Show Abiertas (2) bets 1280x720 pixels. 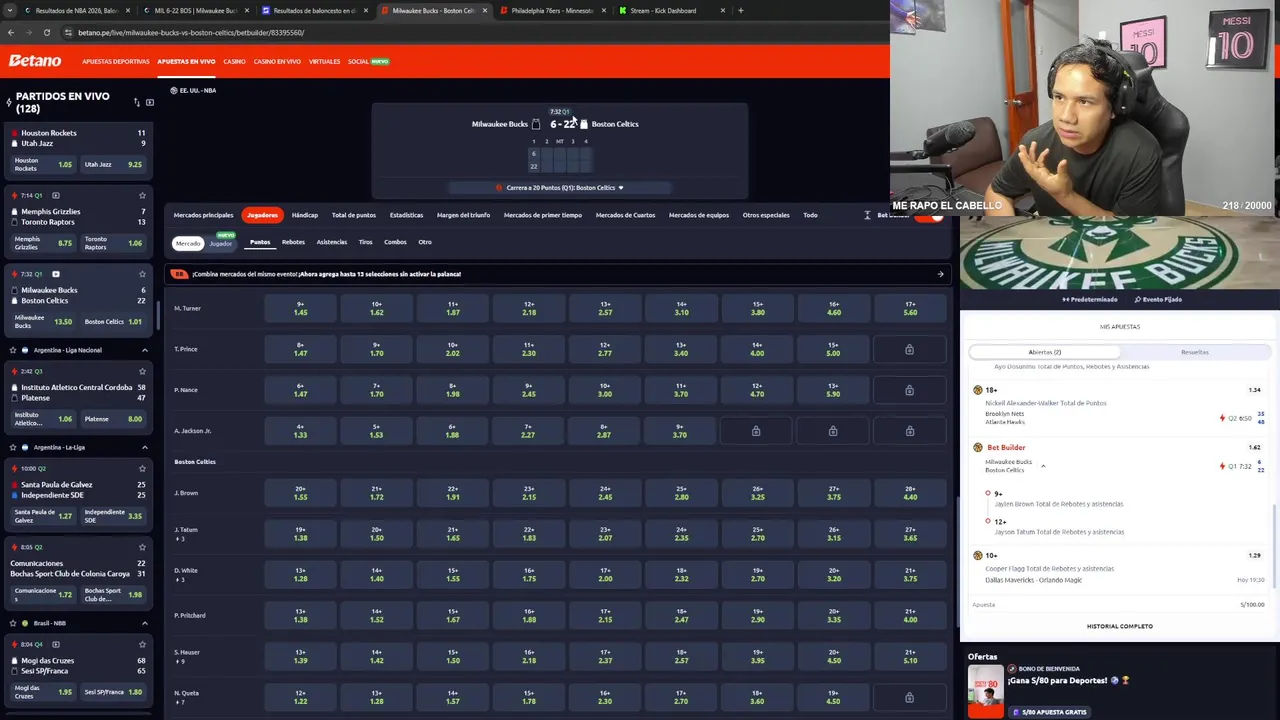1045,352
